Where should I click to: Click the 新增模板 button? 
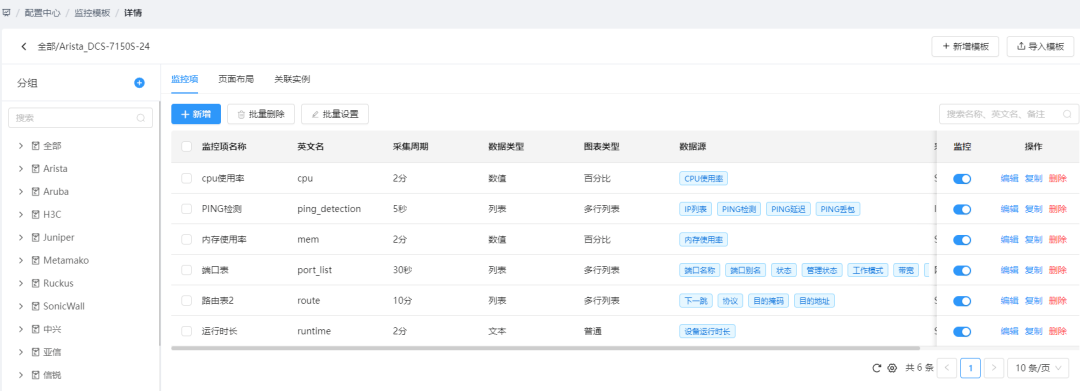click(965, 46)
